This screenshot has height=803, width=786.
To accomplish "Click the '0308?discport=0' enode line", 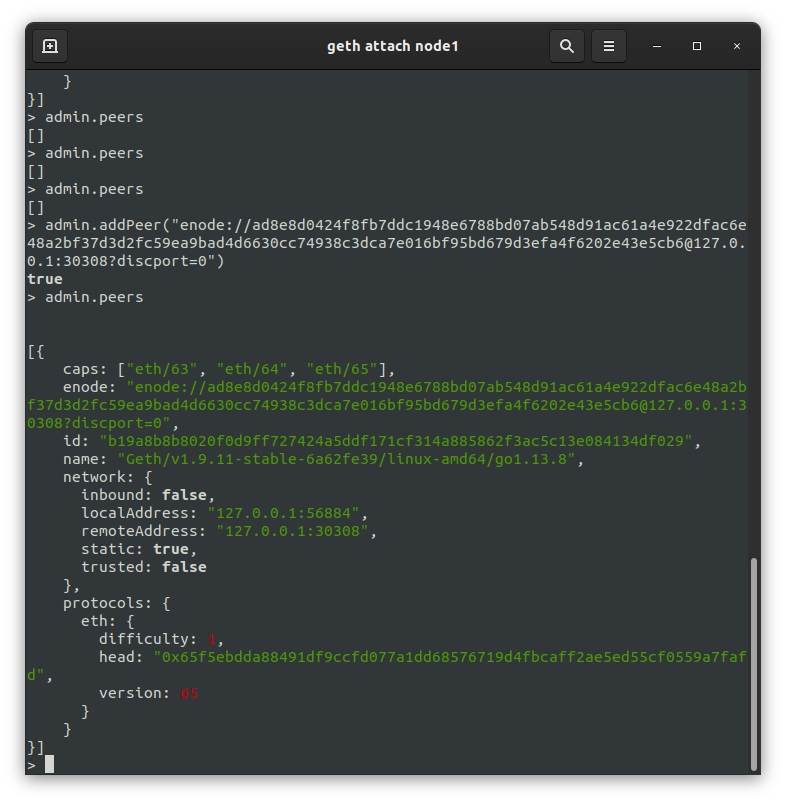I will click(103, 423).
